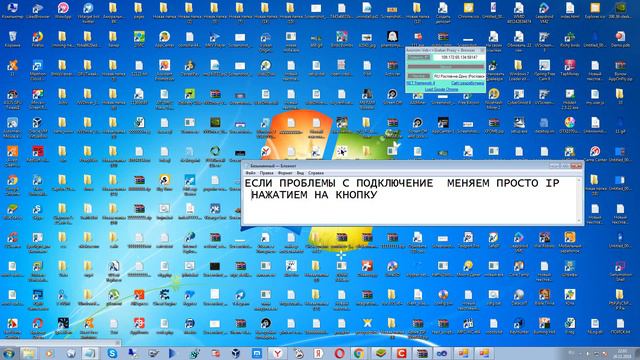Click the clock in the system tray

click(x=622, y=353)
